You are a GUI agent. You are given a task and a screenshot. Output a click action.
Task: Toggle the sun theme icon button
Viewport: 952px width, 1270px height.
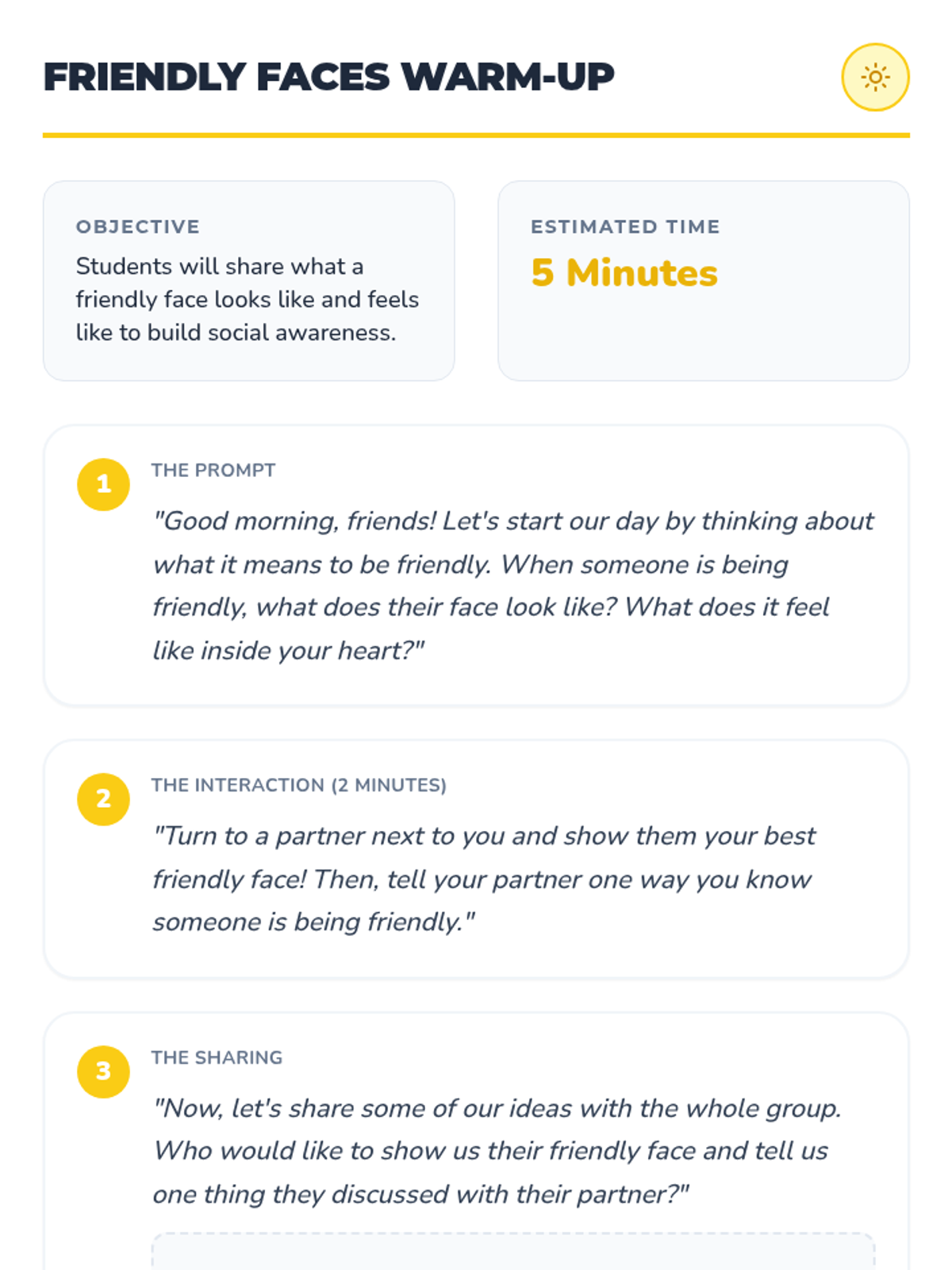tap(875, 77)
